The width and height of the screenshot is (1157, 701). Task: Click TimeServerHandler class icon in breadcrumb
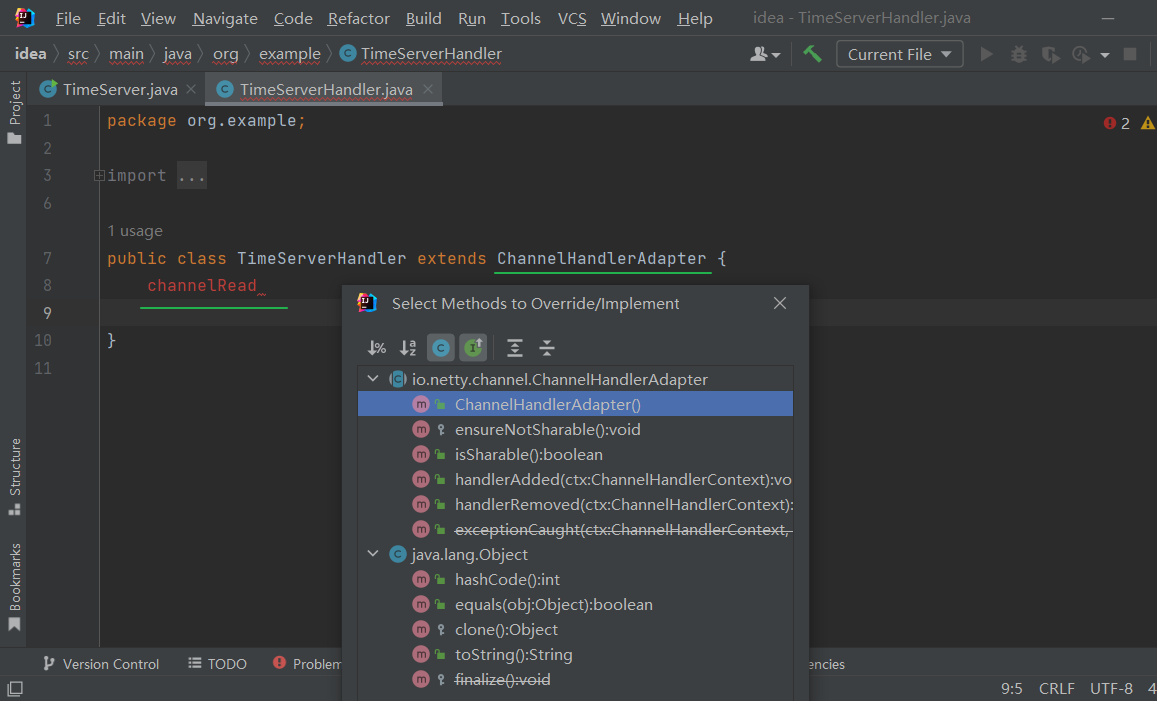pos(348,53)
